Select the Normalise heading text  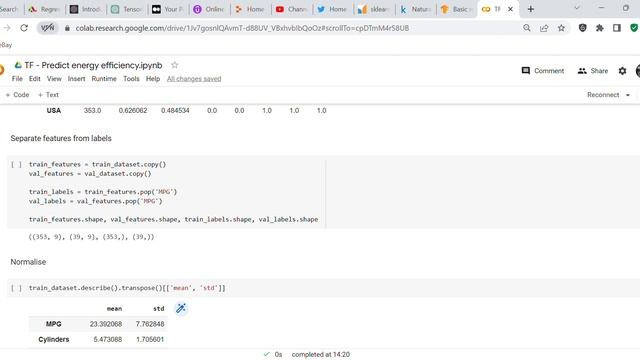click(x=28, y=262)
